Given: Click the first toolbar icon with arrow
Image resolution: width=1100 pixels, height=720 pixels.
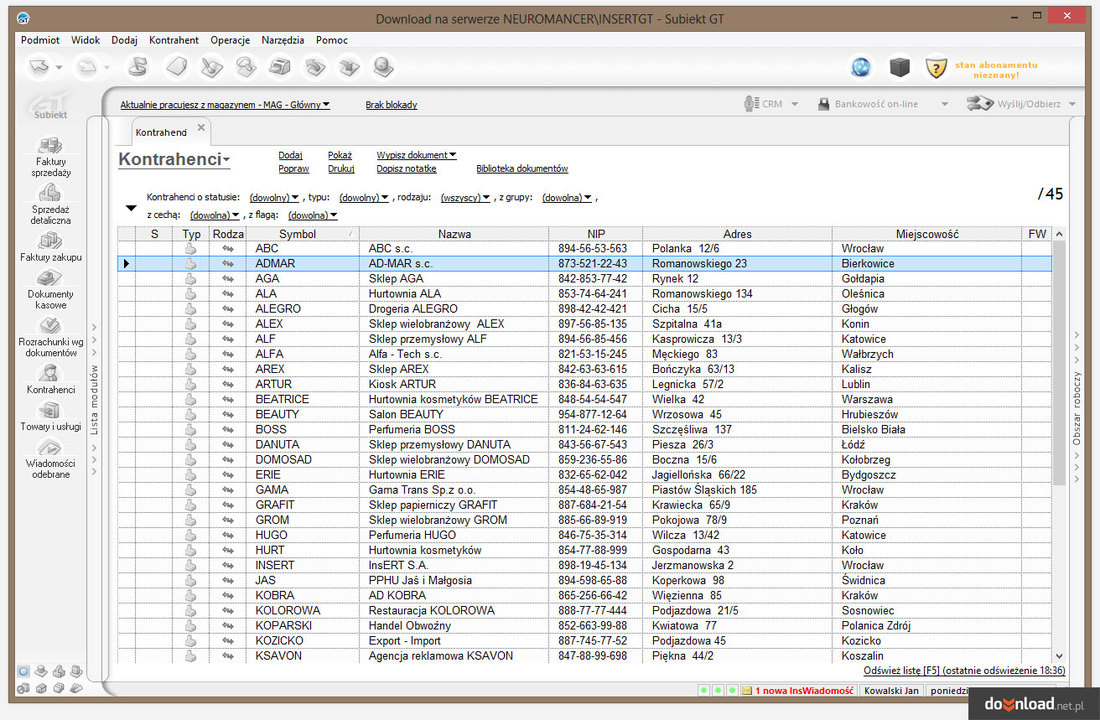Looking at the screenshot, I should [40, 67].
